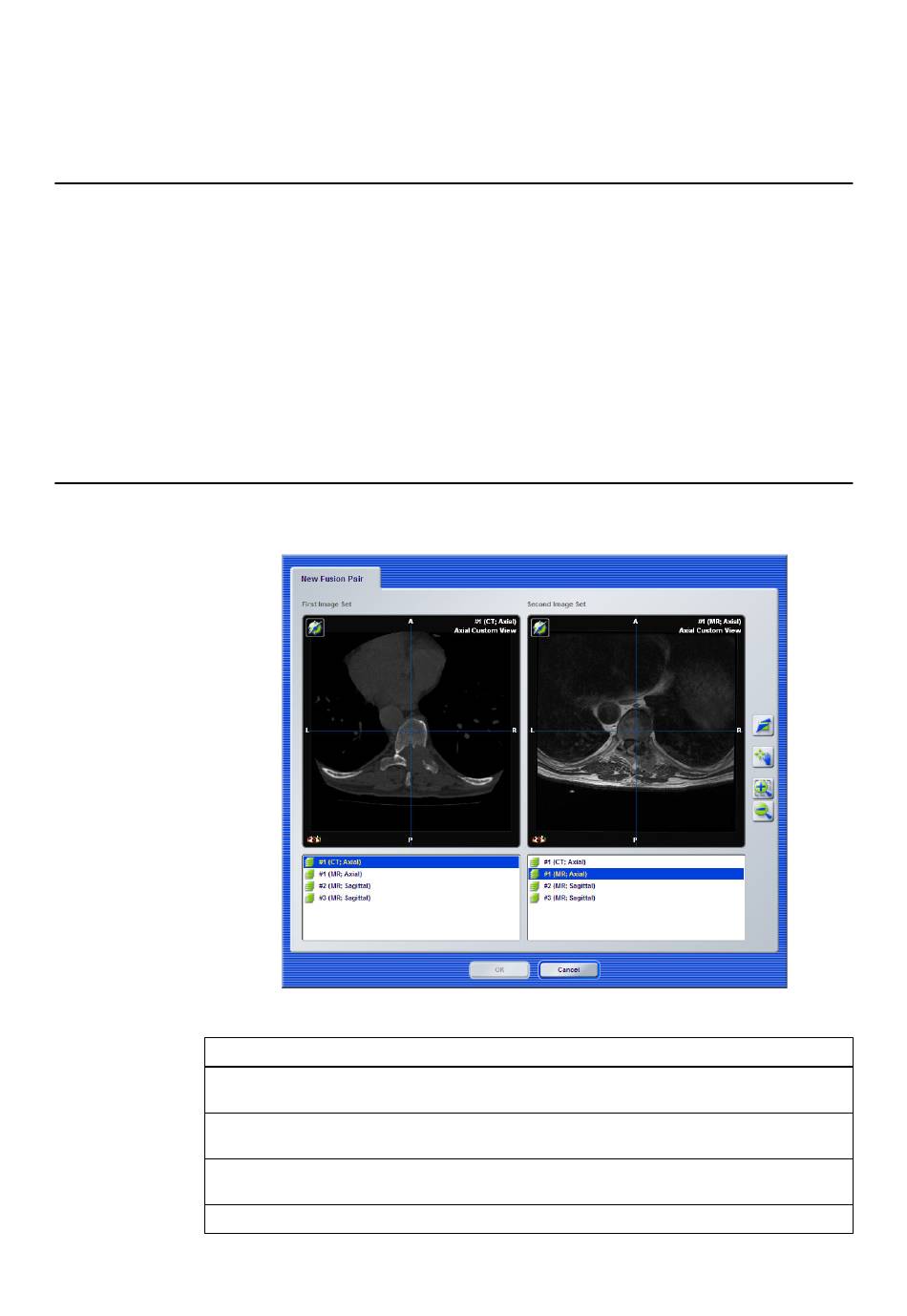Select #3 (MR; Sagittal) in second list
This screenshot has height=1316, width=907.
coord(636,898)
